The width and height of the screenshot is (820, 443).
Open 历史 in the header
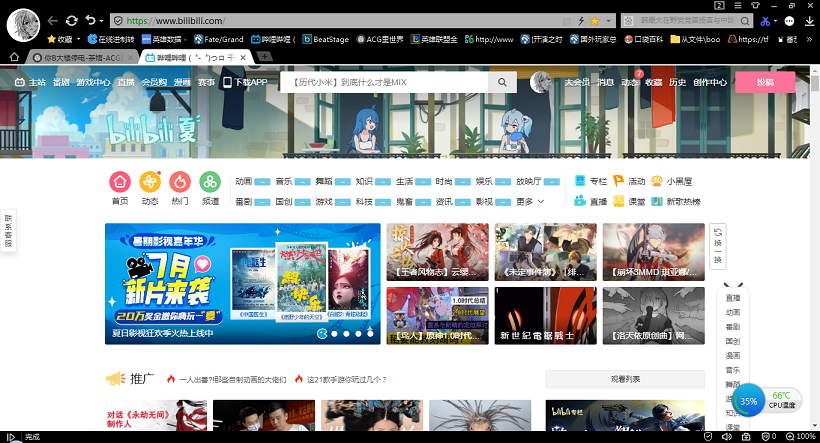(677, 82)
